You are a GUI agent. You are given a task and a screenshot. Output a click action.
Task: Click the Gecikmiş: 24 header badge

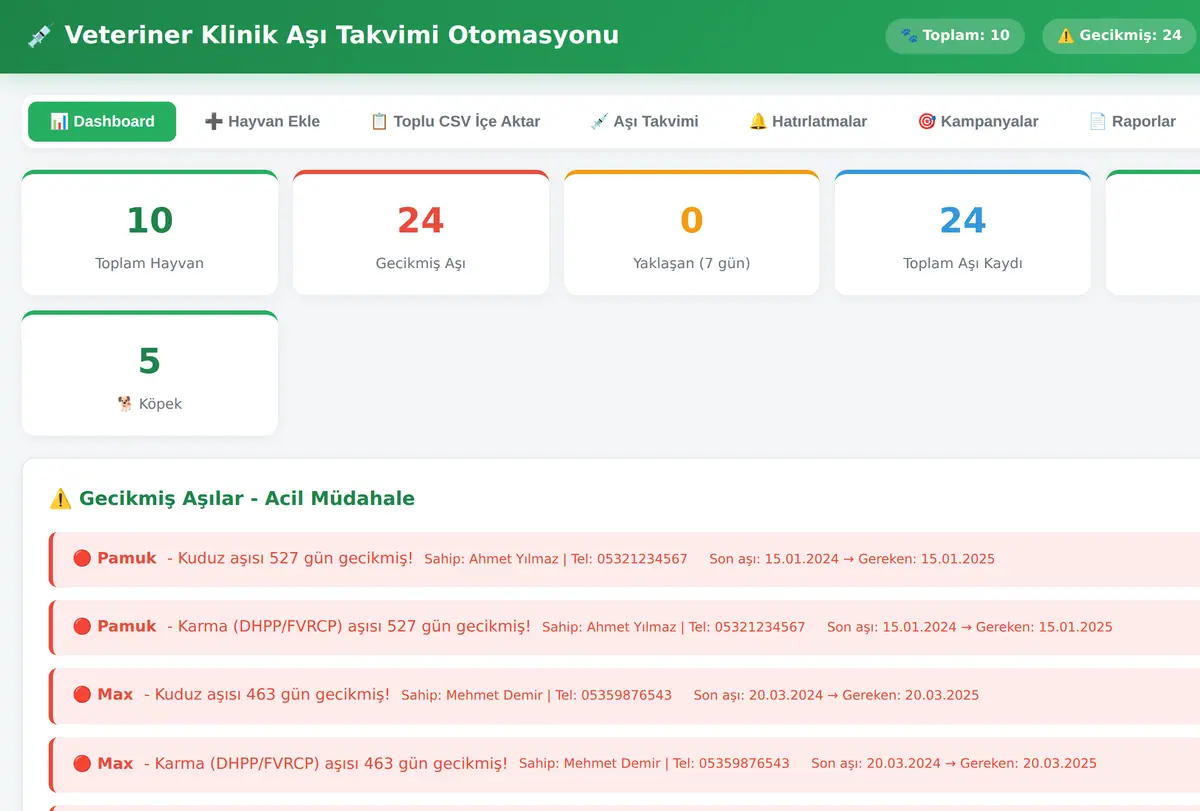(x=1120, y=36)
